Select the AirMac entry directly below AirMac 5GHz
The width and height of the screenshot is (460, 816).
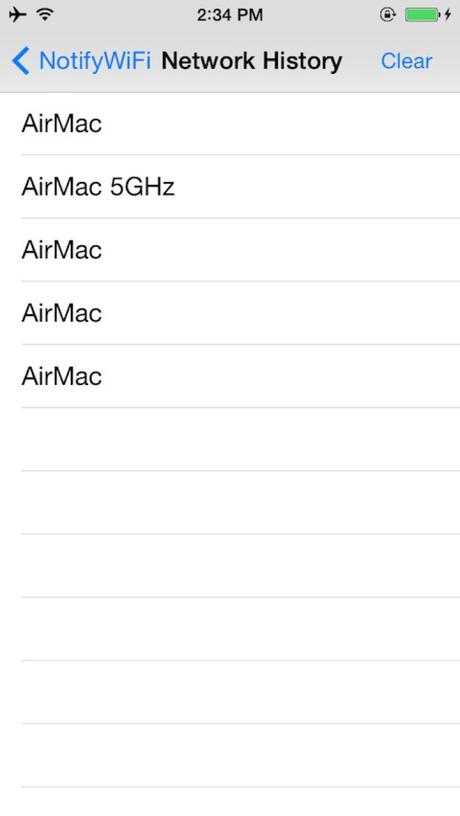click(230, 250)
